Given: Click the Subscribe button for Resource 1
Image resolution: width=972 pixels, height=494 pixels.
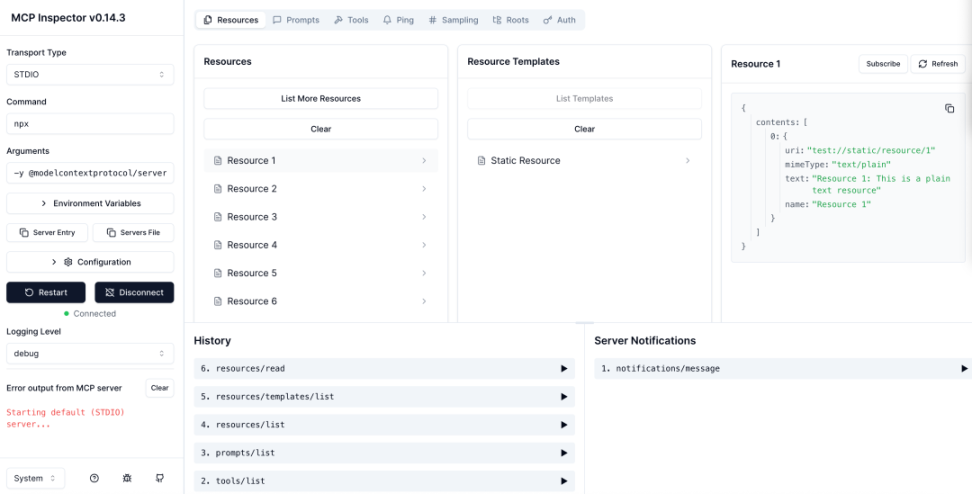Looking at the screenshot, I should coord(883,64).
